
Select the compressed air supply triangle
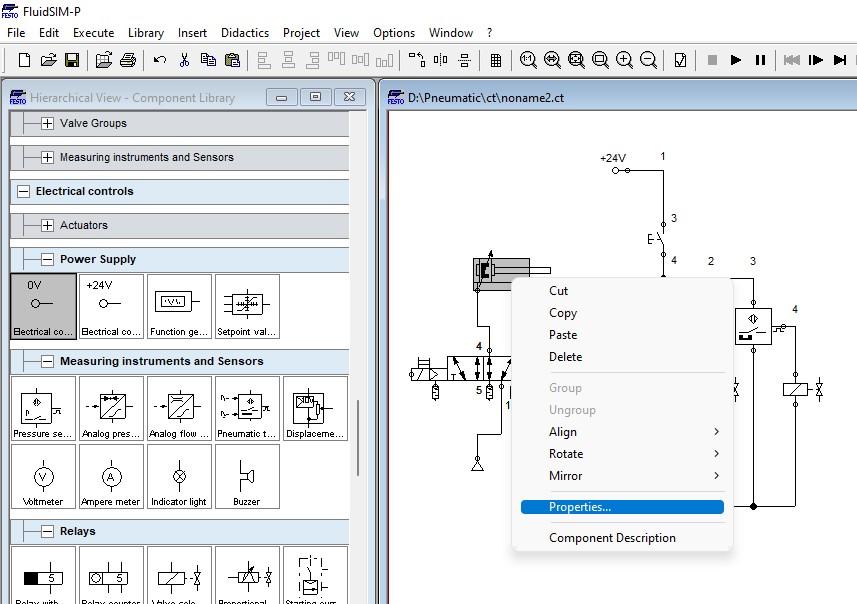coord(477,465)
